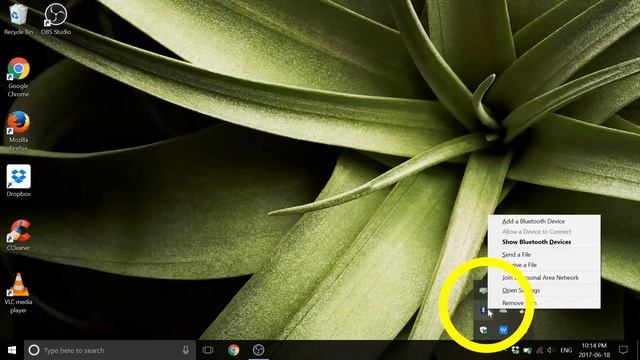Select the CCleaner desktop shortcut
The image size is (640, 360).
[x=18, y=235]
